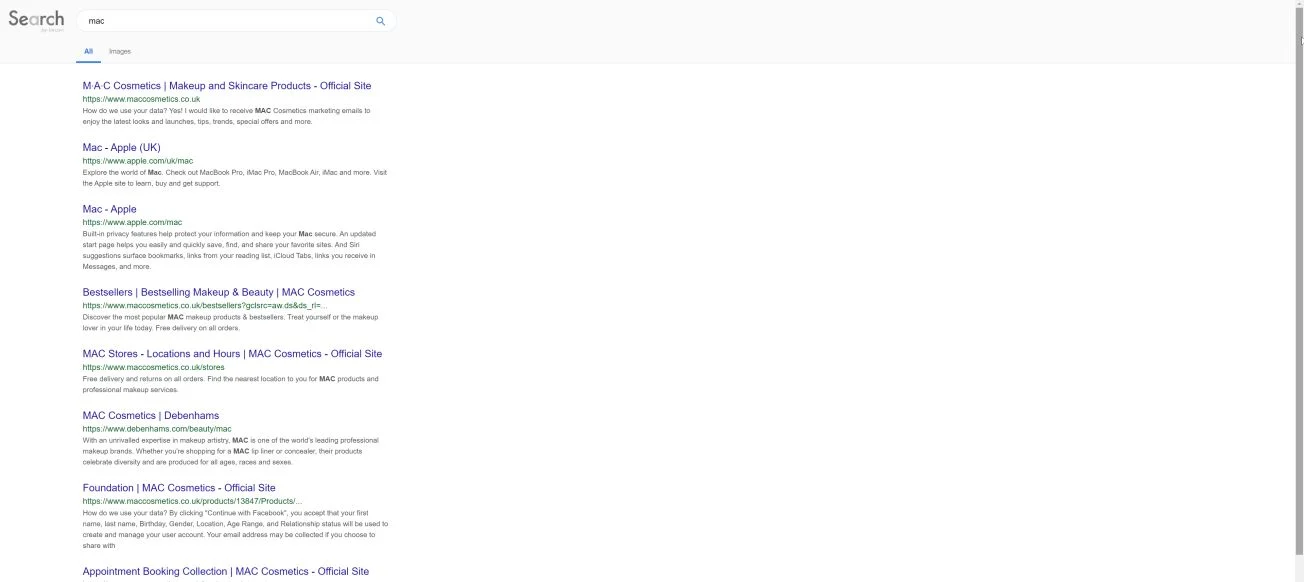Click the https://www.maccosmetics.co.uk URL

click(x=141, y=99)
